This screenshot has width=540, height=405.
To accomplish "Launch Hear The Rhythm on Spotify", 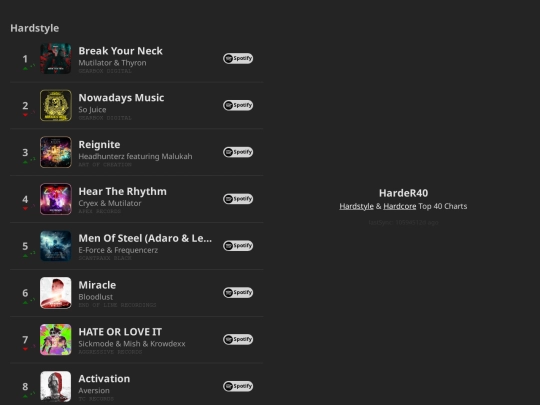I will (238, 199).
